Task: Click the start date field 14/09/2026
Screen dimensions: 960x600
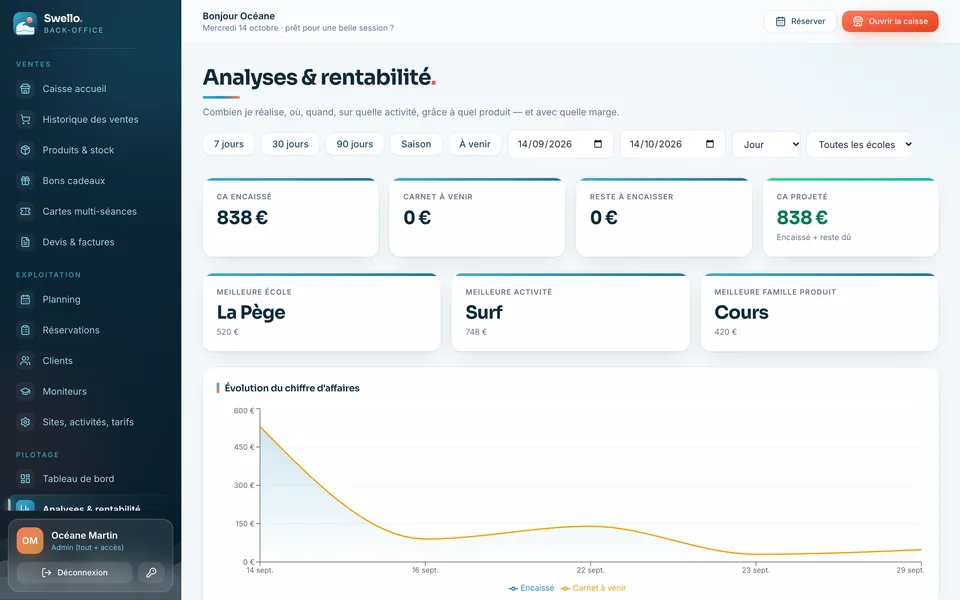Action: [x=560, y=144]
